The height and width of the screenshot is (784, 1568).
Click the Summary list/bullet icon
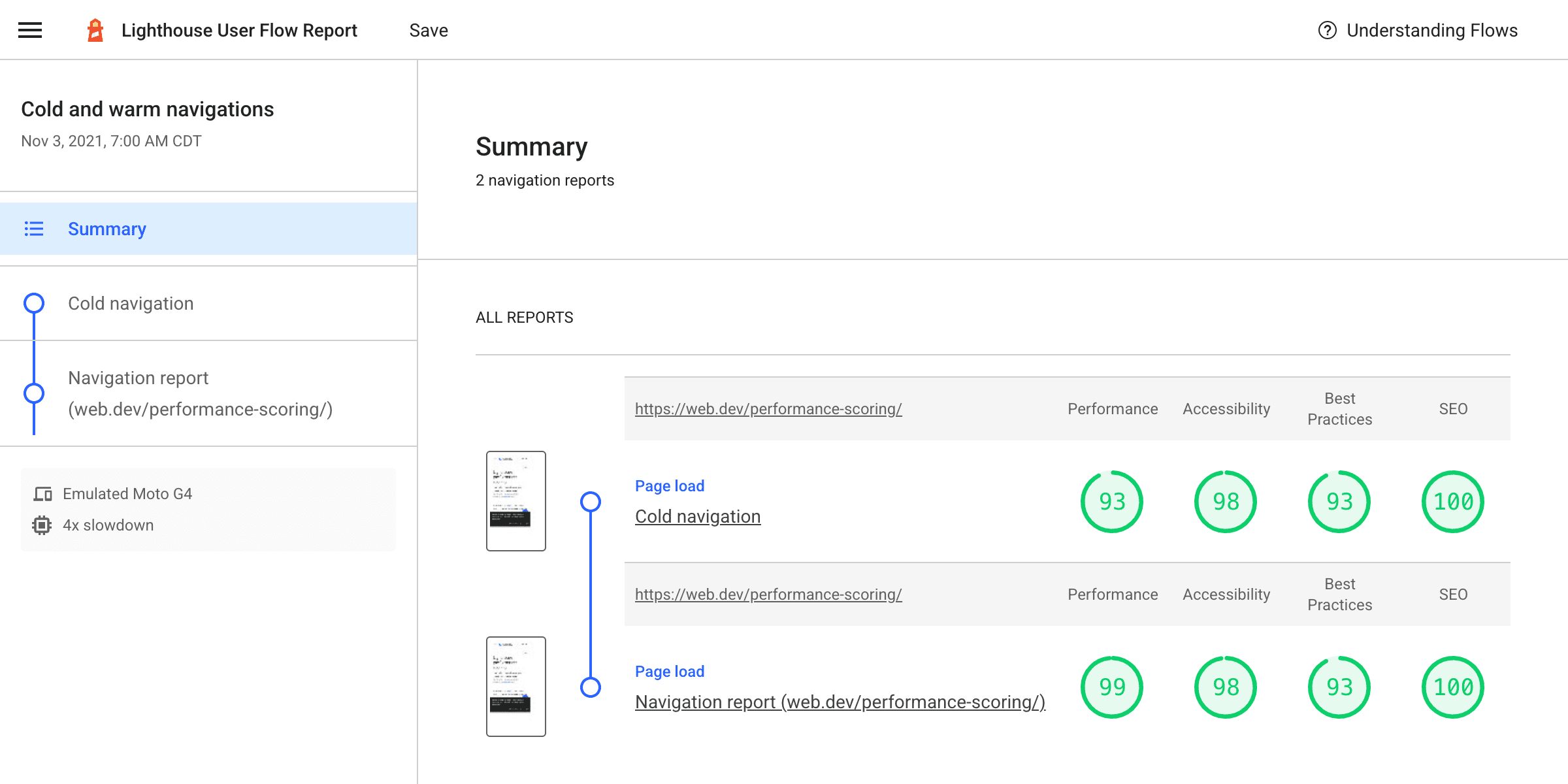34,228
